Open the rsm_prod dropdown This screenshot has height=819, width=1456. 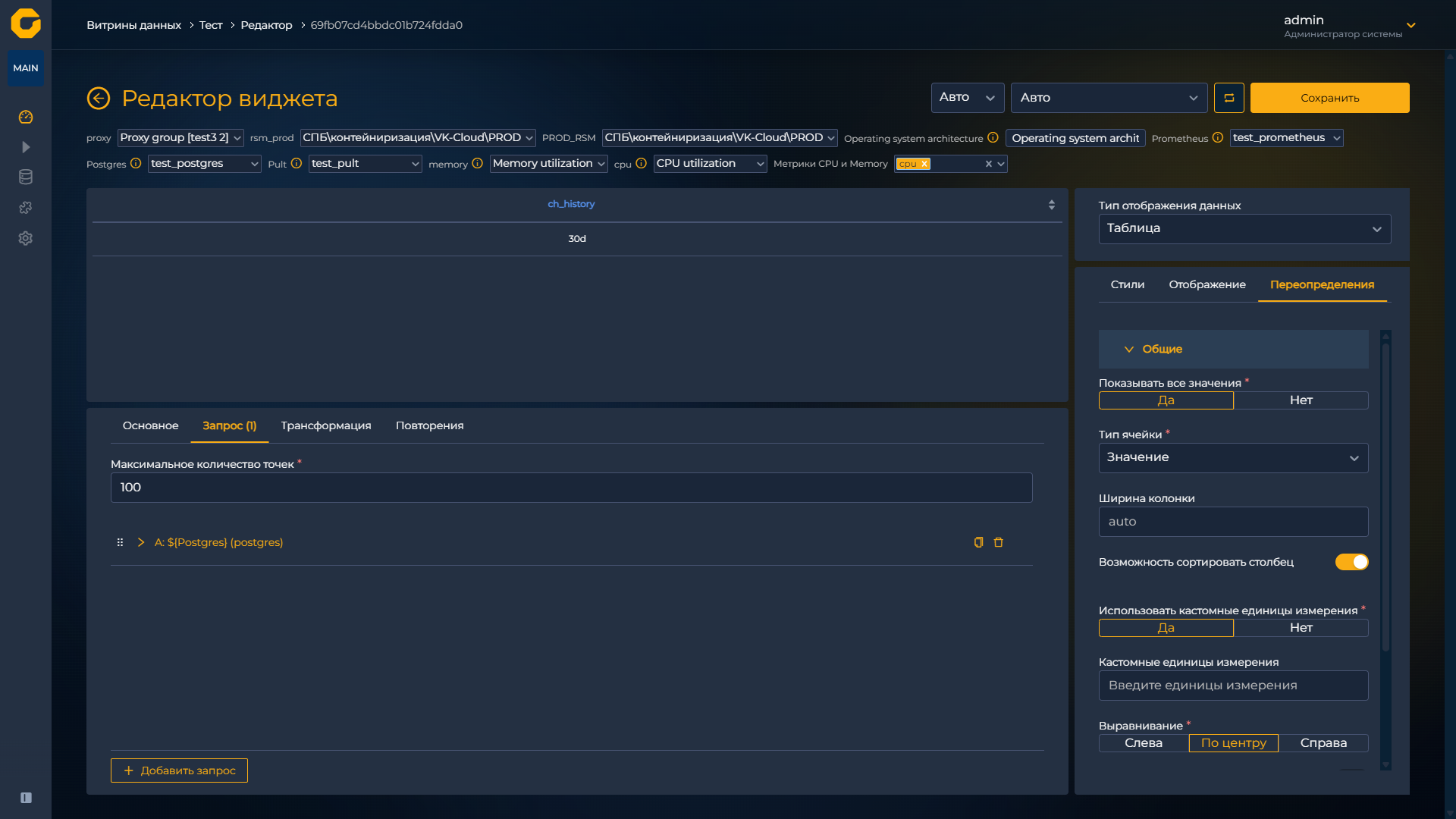point(418,138)
